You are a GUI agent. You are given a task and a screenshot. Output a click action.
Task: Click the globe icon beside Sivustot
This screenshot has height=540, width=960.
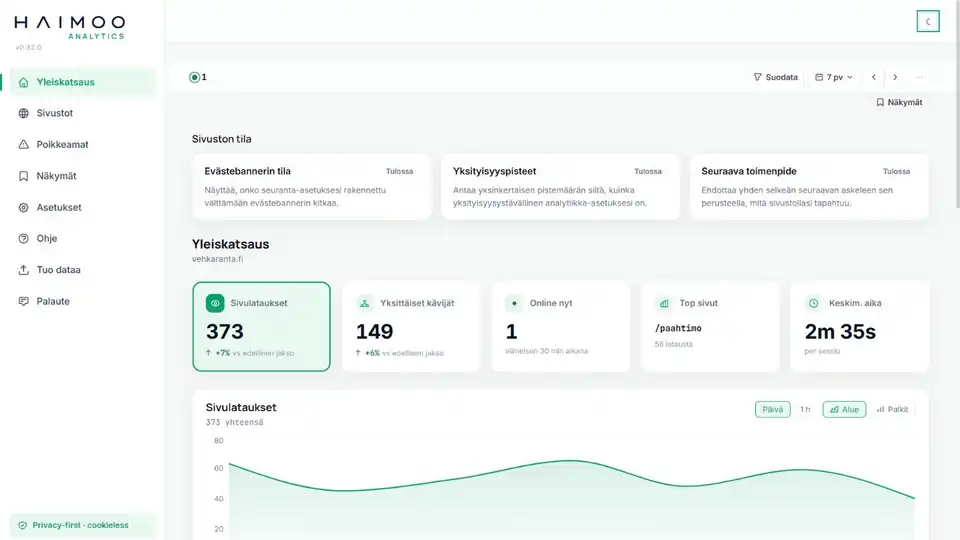coord(23,113)
